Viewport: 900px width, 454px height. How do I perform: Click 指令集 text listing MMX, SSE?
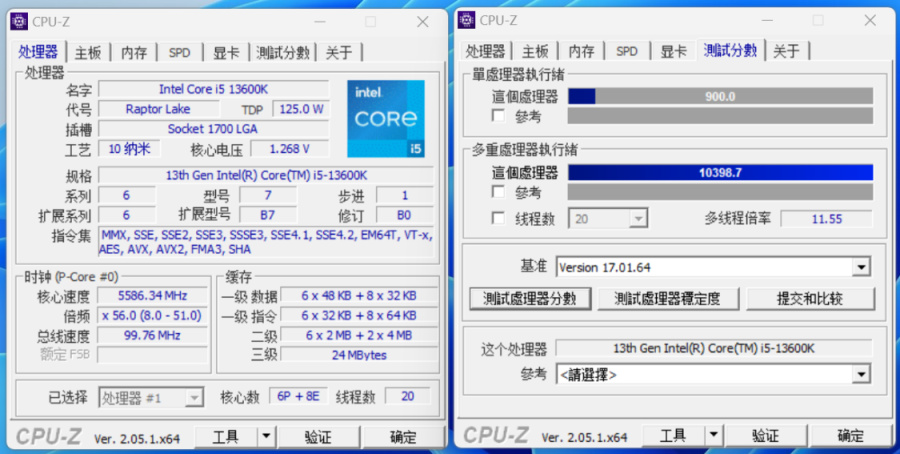[x=266, y=242]
